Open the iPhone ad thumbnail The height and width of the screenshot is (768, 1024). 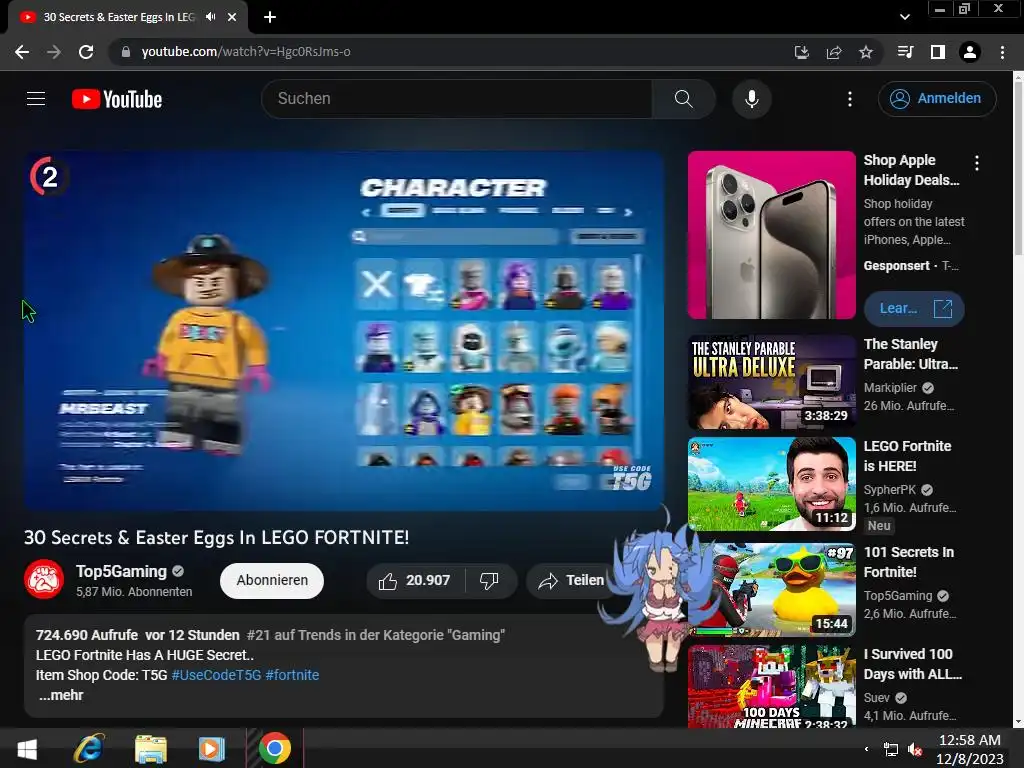coord(771,235)
